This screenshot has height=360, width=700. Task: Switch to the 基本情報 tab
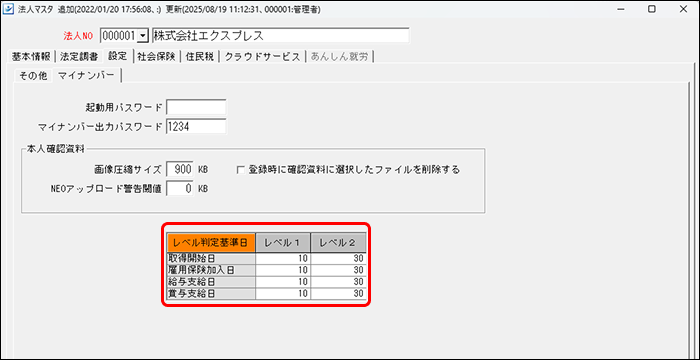(31, 57)
